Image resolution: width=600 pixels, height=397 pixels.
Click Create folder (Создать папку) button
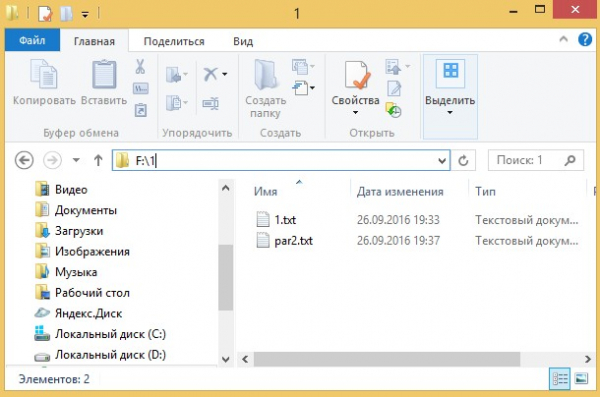pos(266,88)
